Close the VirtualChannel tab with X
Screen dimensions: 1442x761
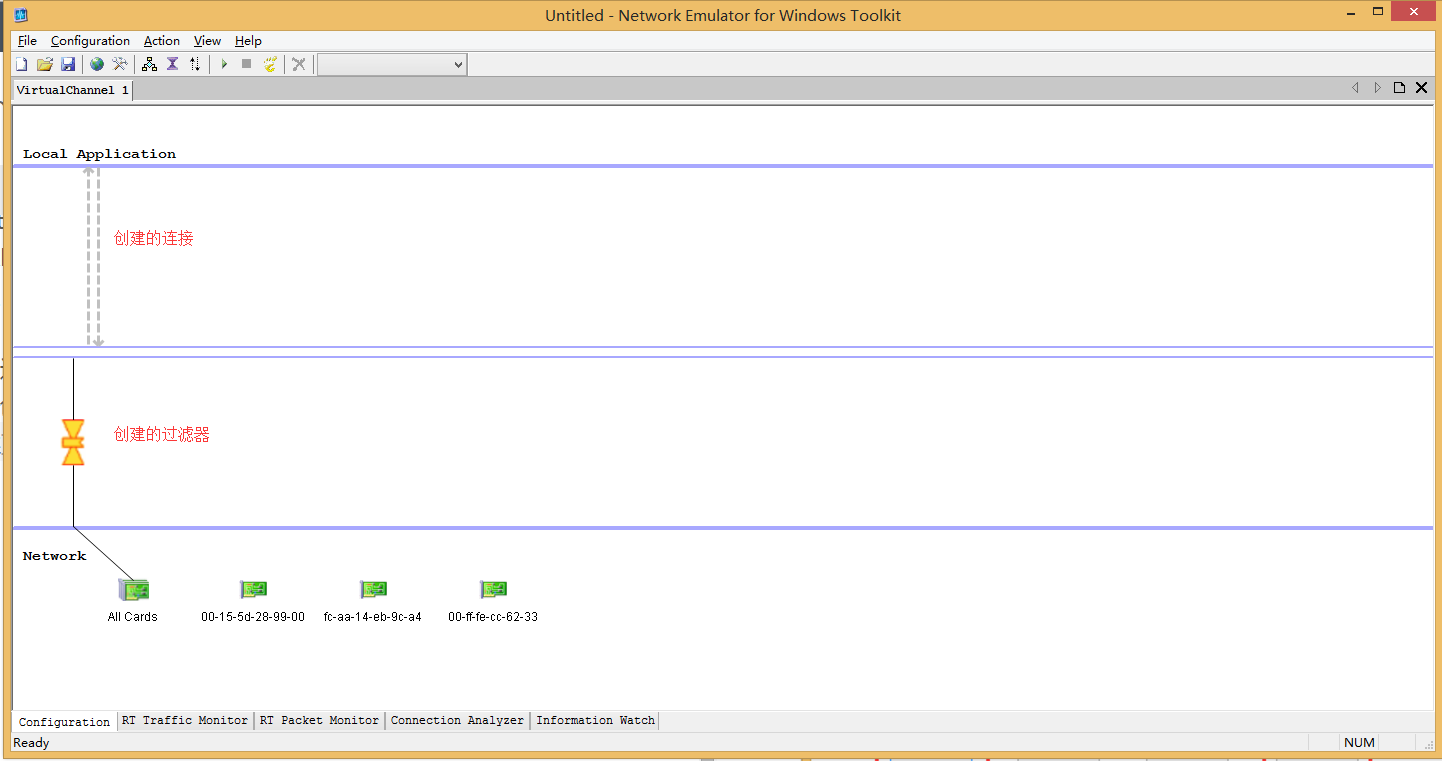tap(1421, 88)
